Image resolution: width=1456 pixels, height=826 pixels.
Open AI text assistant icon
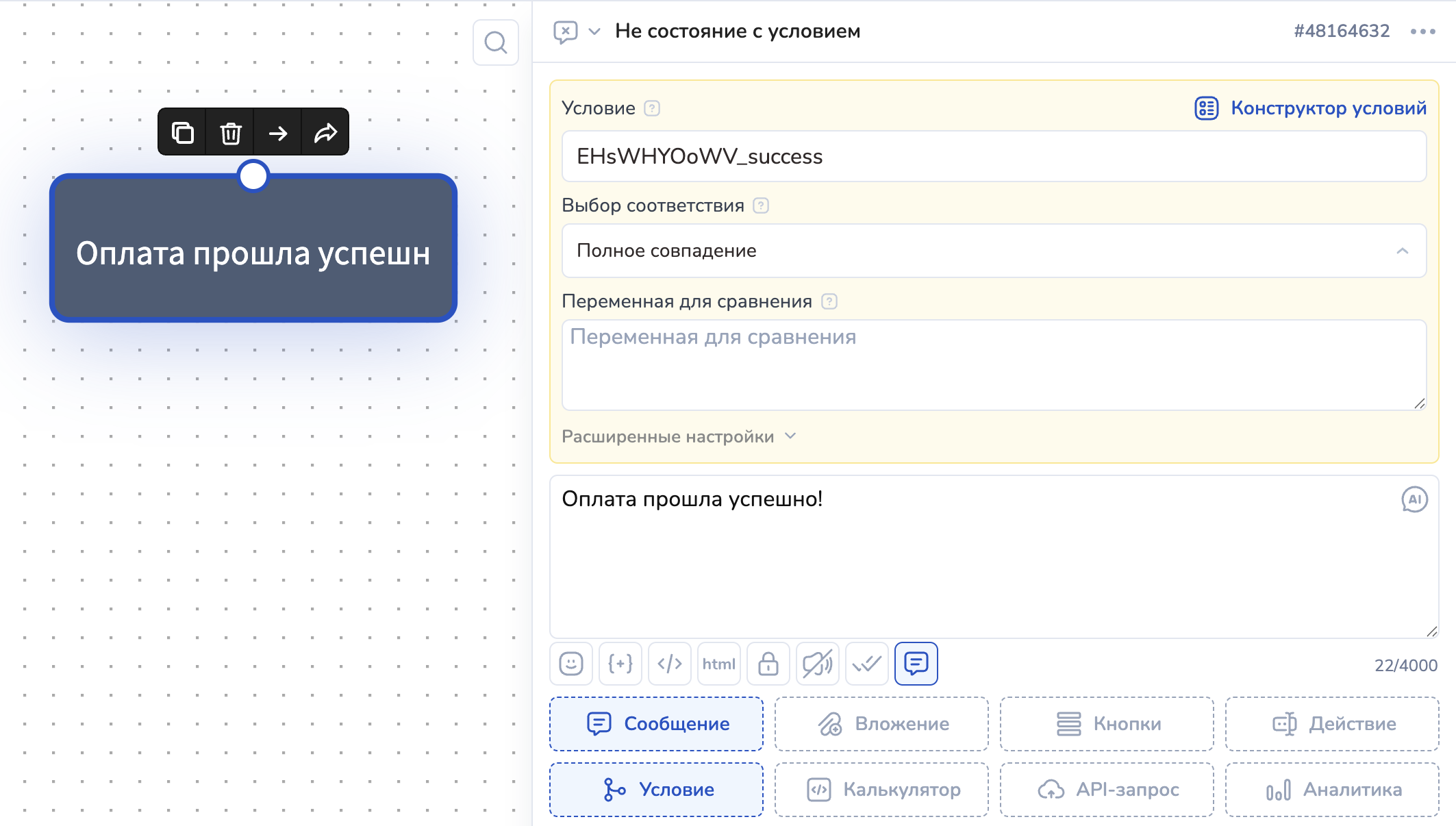pyautogui.click(x=1414, y=499)
